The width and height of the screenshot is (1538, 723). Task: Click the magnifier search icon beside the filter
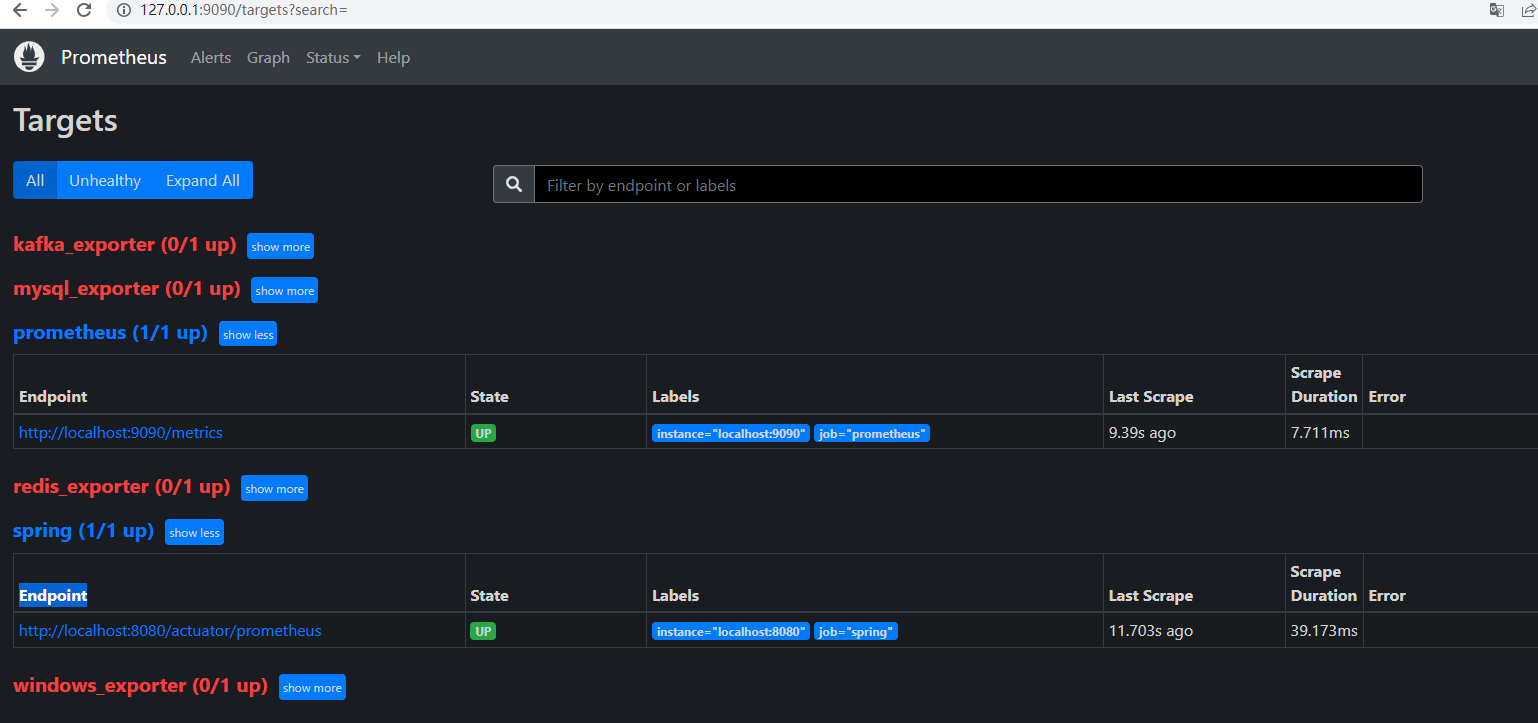514,184
